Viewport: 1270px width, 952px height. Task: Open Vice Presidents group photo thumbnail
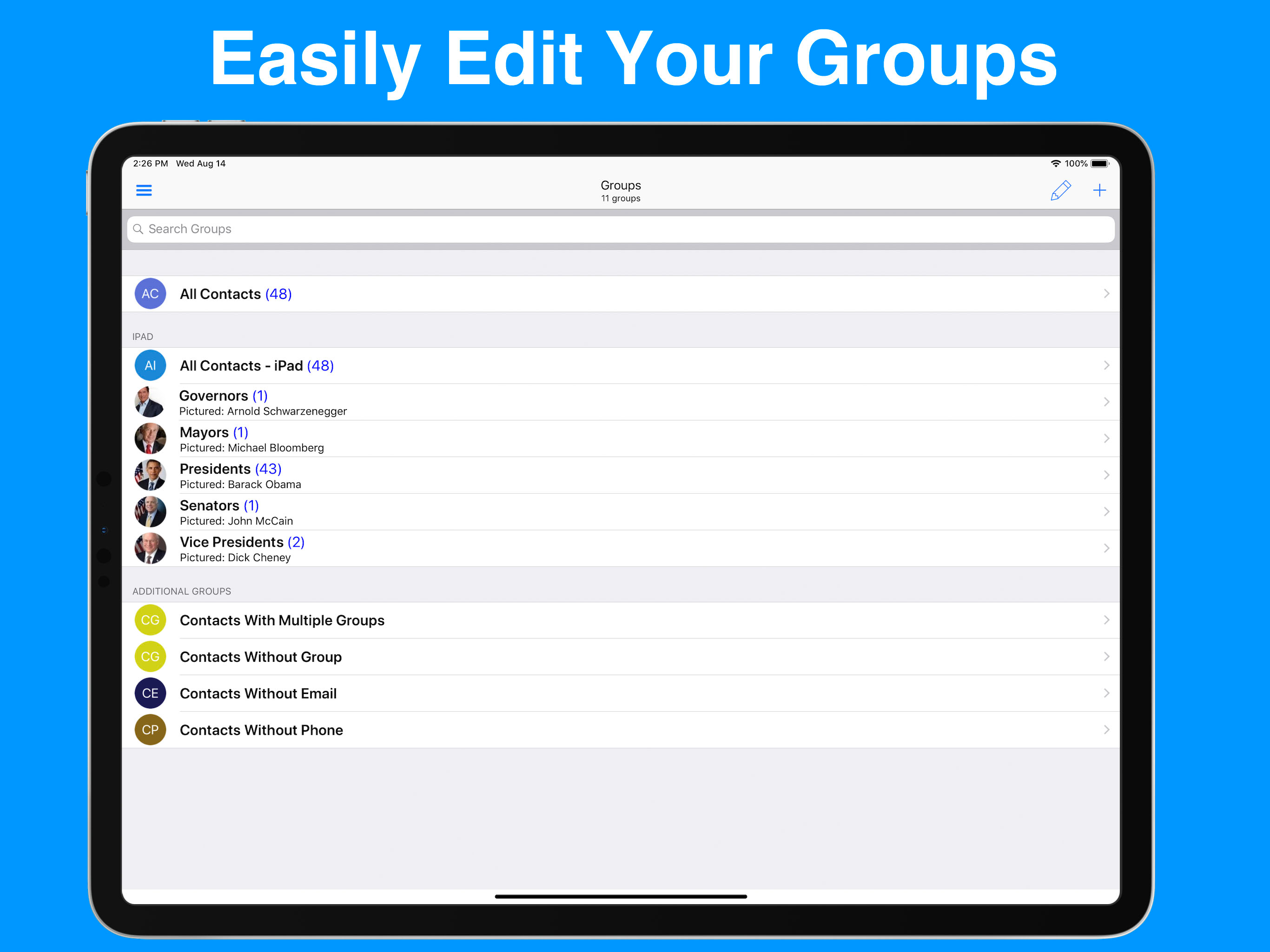click(151, 549)
